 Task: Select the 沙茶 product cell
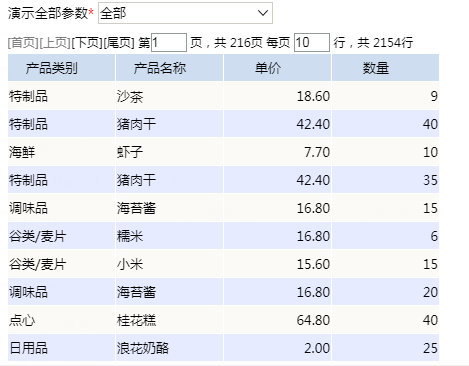(169, 96)
